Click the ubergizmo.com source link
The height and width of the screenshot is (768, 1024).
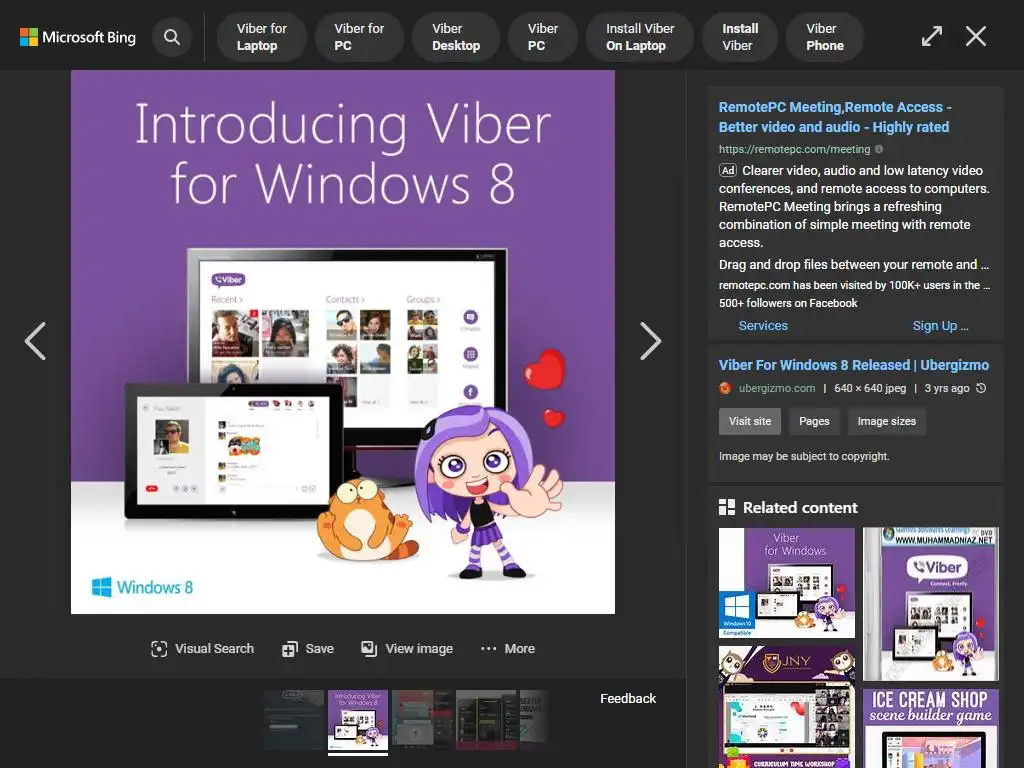776,388
